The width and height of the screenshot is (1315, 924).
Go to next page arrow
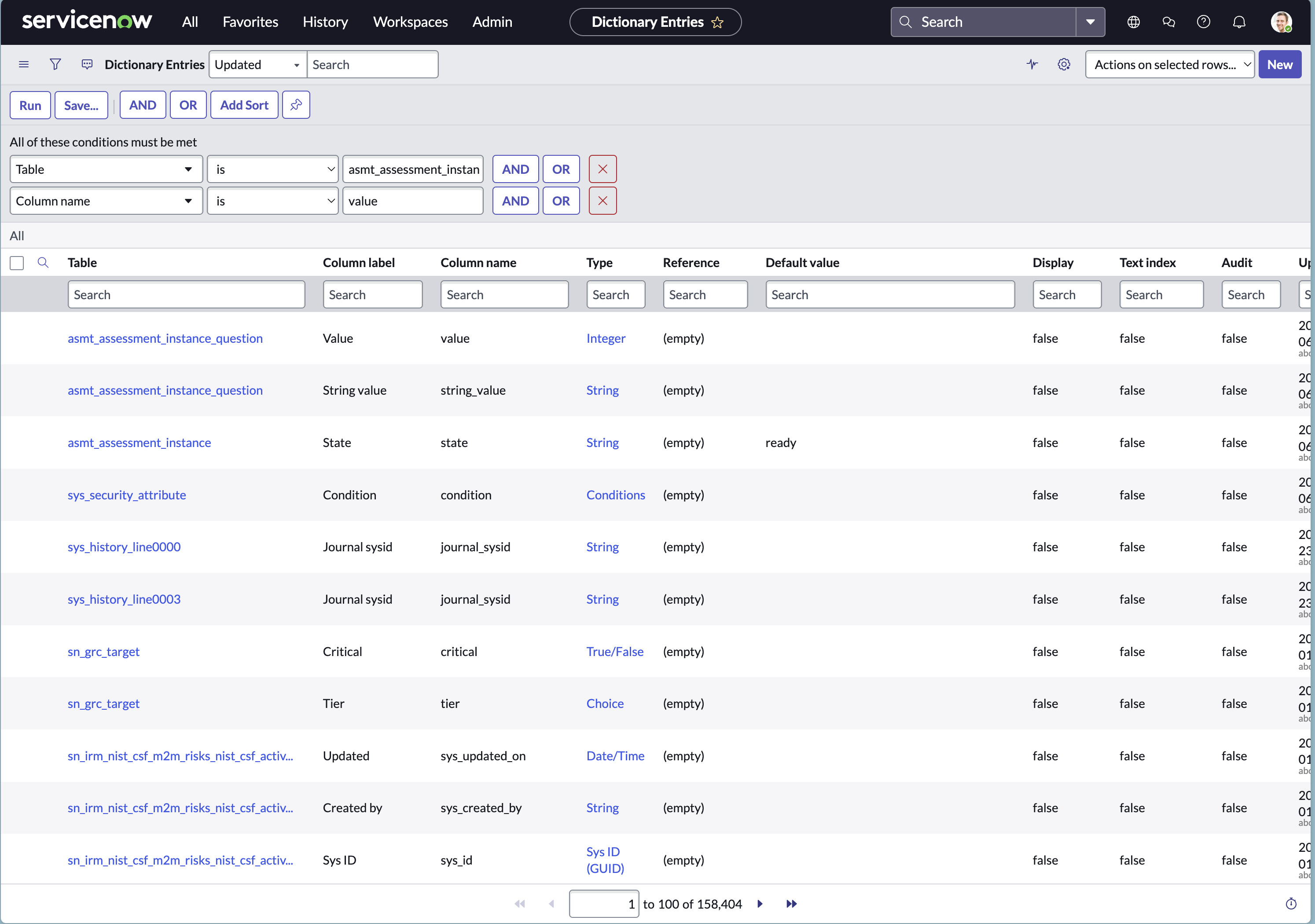click(760, 903)
